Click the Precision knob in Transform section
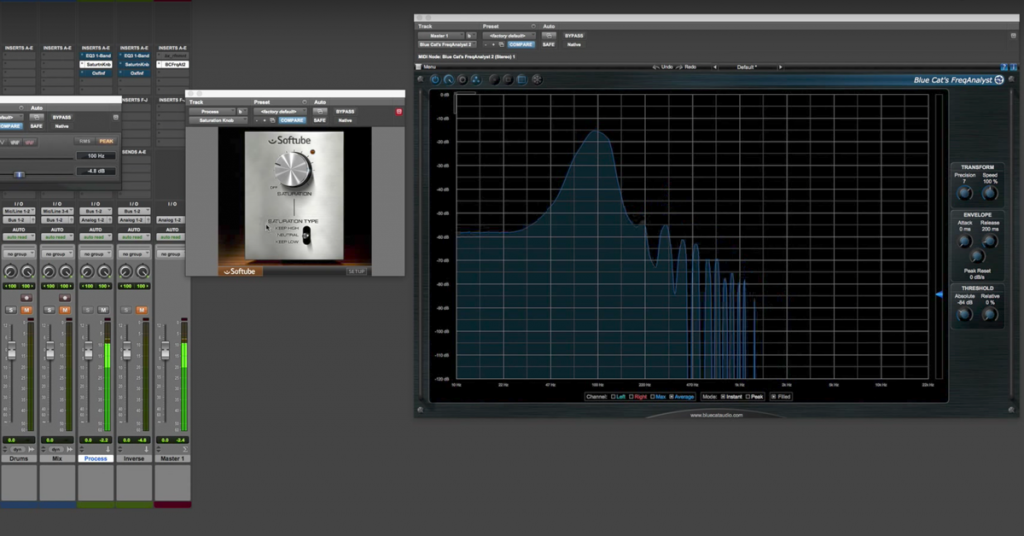 pos(965,193)
